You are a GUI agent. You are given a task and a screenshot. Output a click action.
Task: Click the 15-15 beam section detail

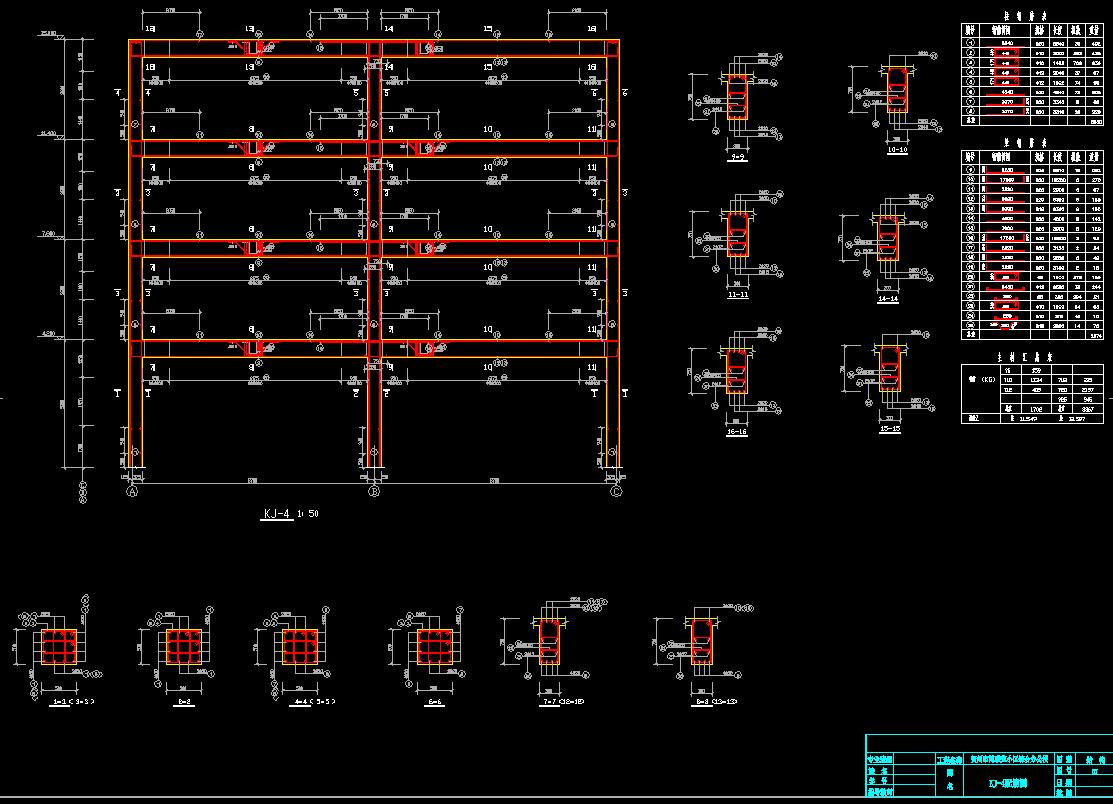[x=889, y=374]
